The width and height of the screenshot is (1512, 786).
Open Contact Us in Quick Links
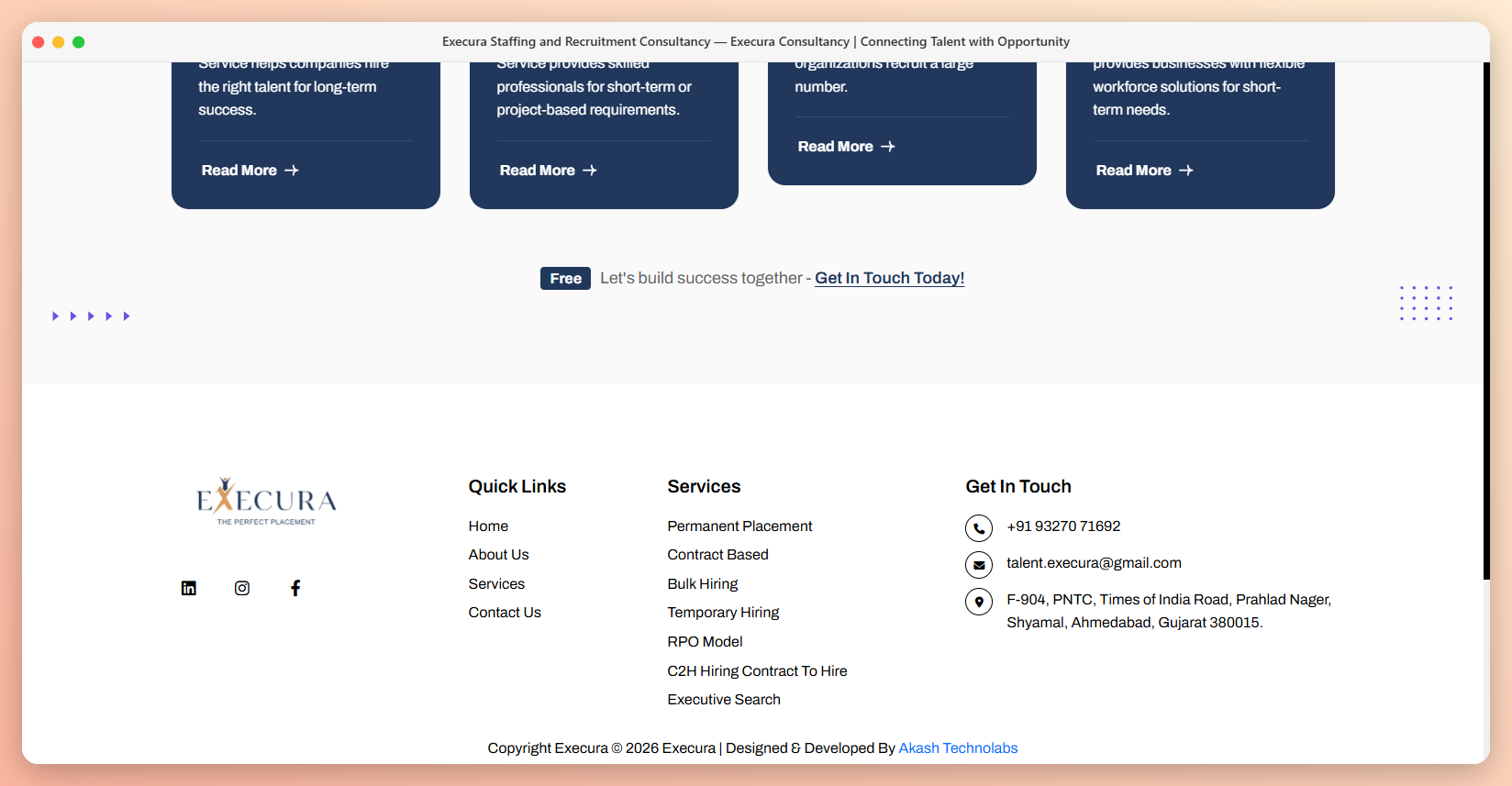[x=505, y=613]
